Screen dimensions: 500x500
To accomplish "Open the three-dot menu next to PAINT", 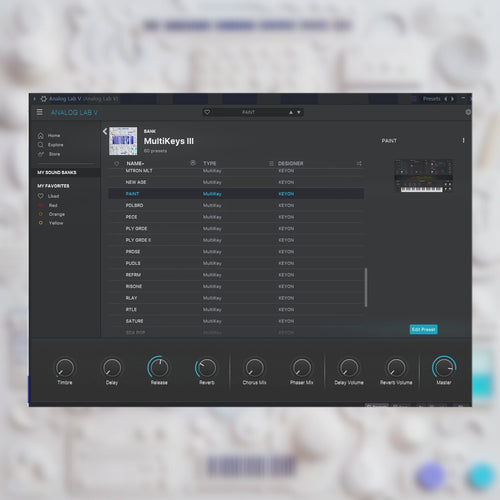I will click(x=463, y=140).
